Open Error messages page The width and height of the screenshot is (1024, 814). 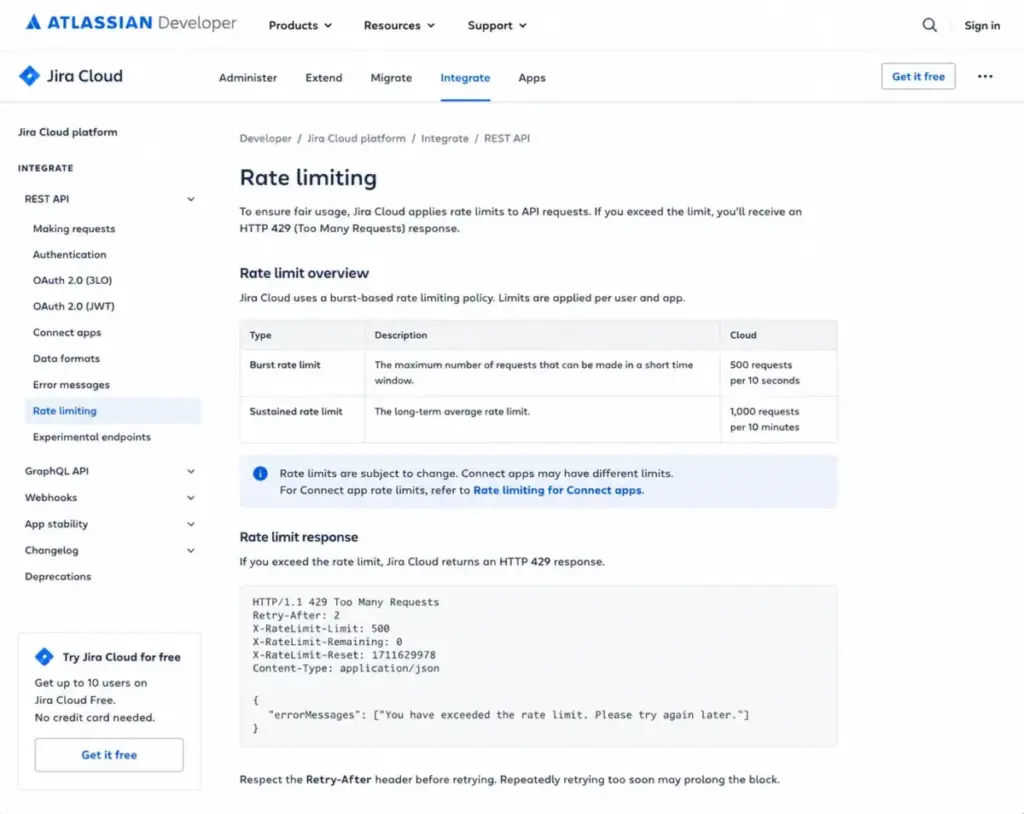click(71, 385)
